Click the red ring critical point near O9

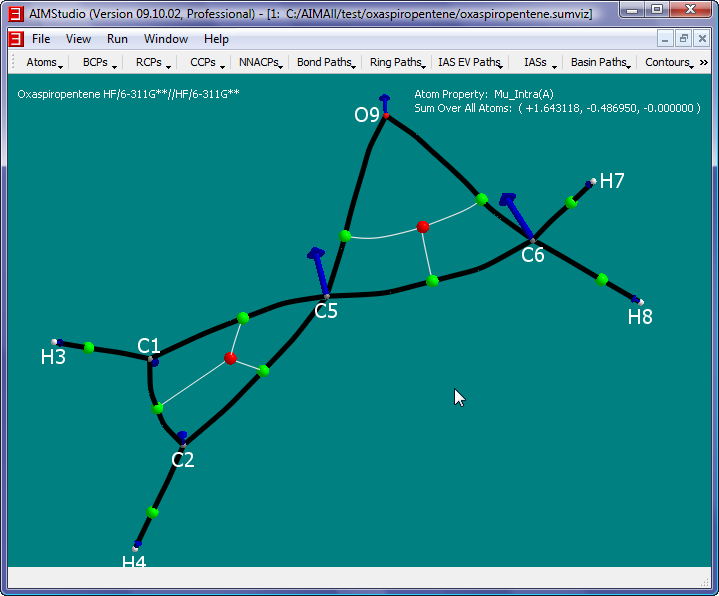pyautogui.click(x=423, y=227)
